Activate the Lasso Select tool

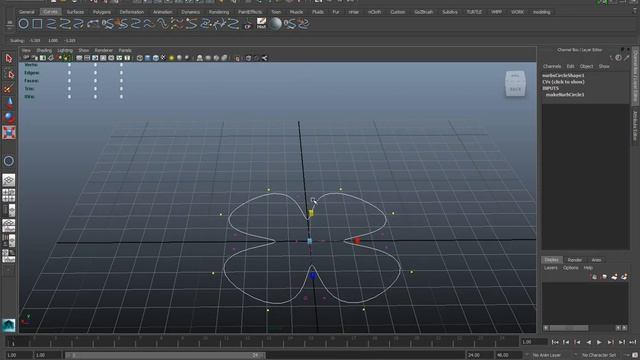pos(9,74)
